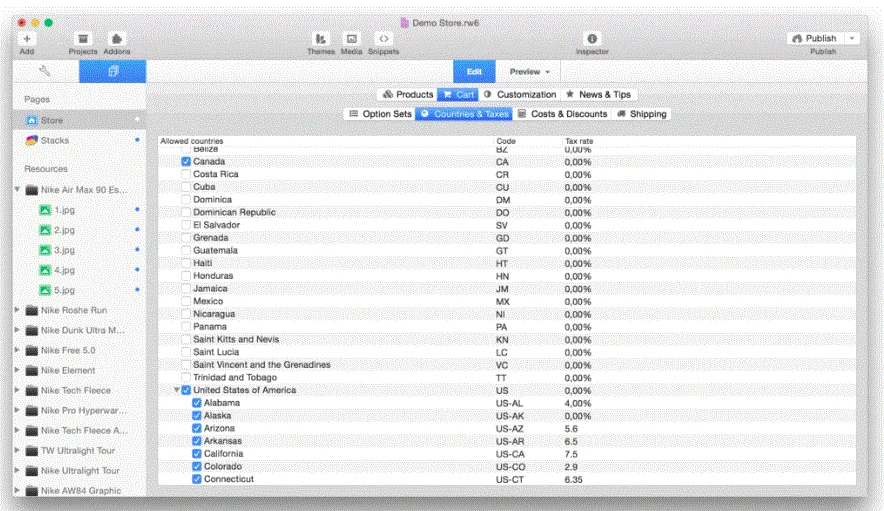Expand the Nike Dunk Ultra M folder

tap(17, 330)
